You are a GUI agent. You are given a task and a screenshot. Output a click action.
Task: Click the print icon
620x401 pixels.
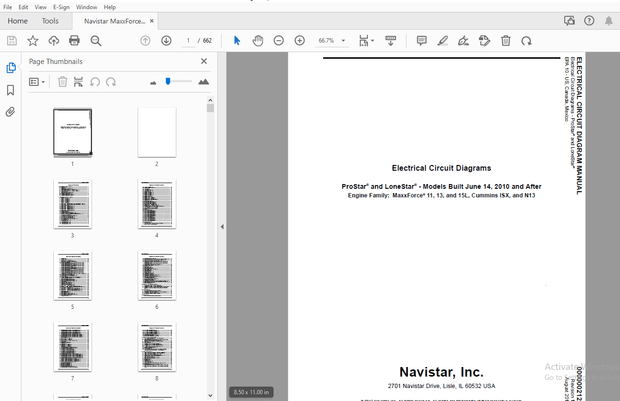coord(75,41)
